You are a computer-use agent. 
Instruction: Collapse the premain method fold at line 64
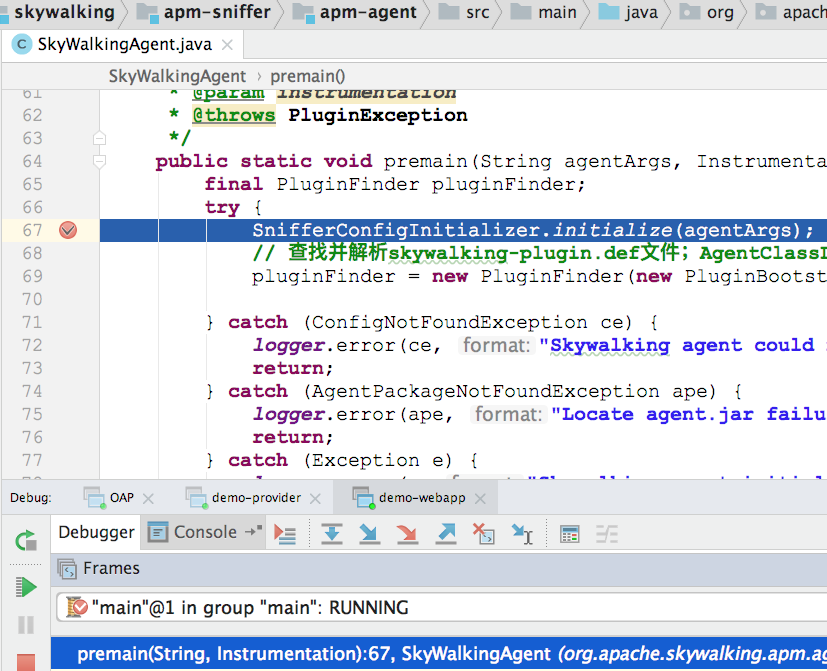tap(99, 161)
